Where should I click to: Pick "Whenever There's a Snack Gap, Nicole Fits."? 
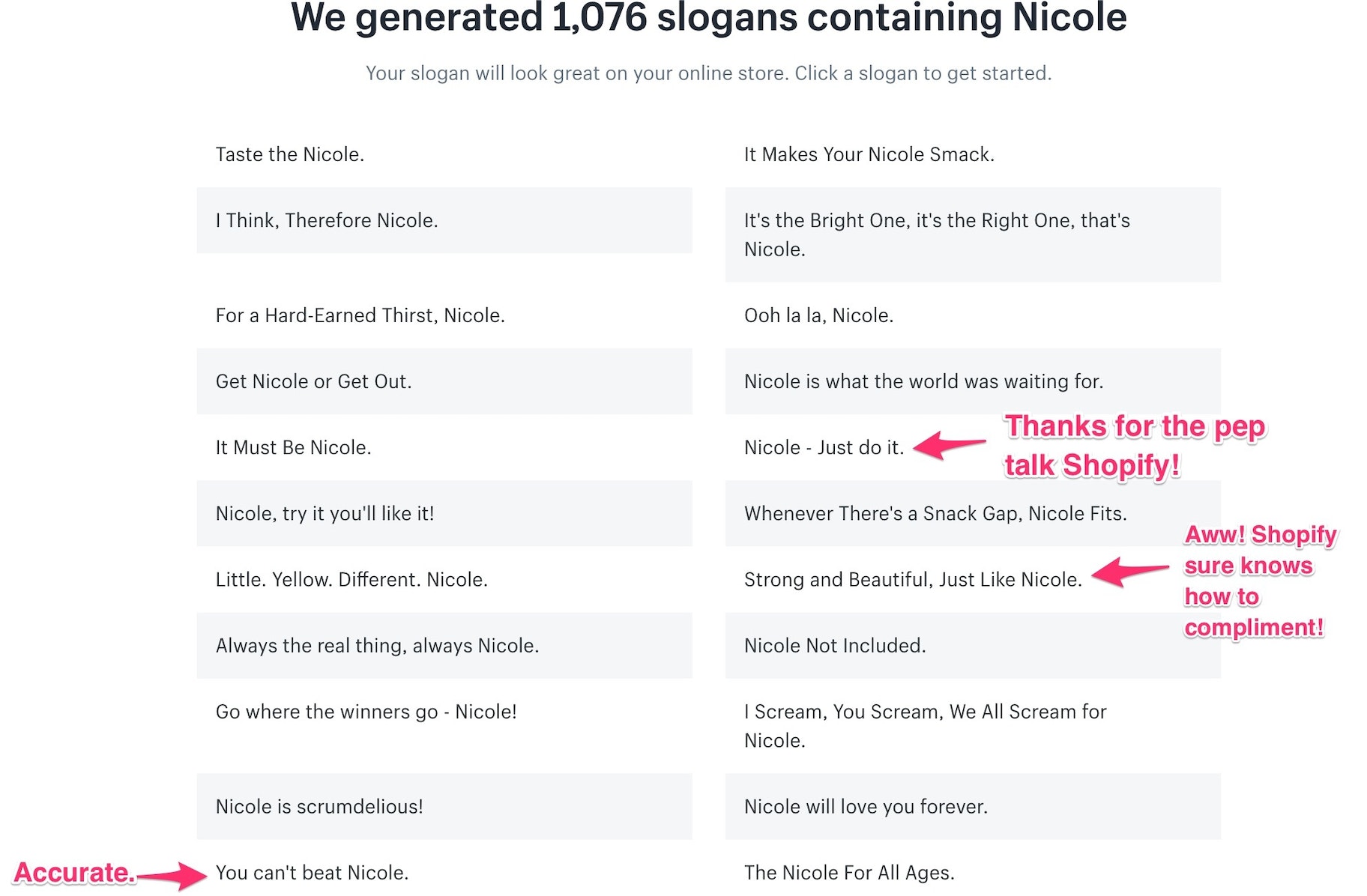935,513
